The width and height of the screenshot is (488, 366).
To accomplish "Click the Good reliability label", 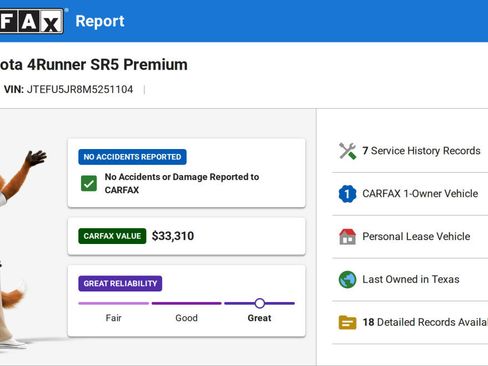I will tap(186, 318).
